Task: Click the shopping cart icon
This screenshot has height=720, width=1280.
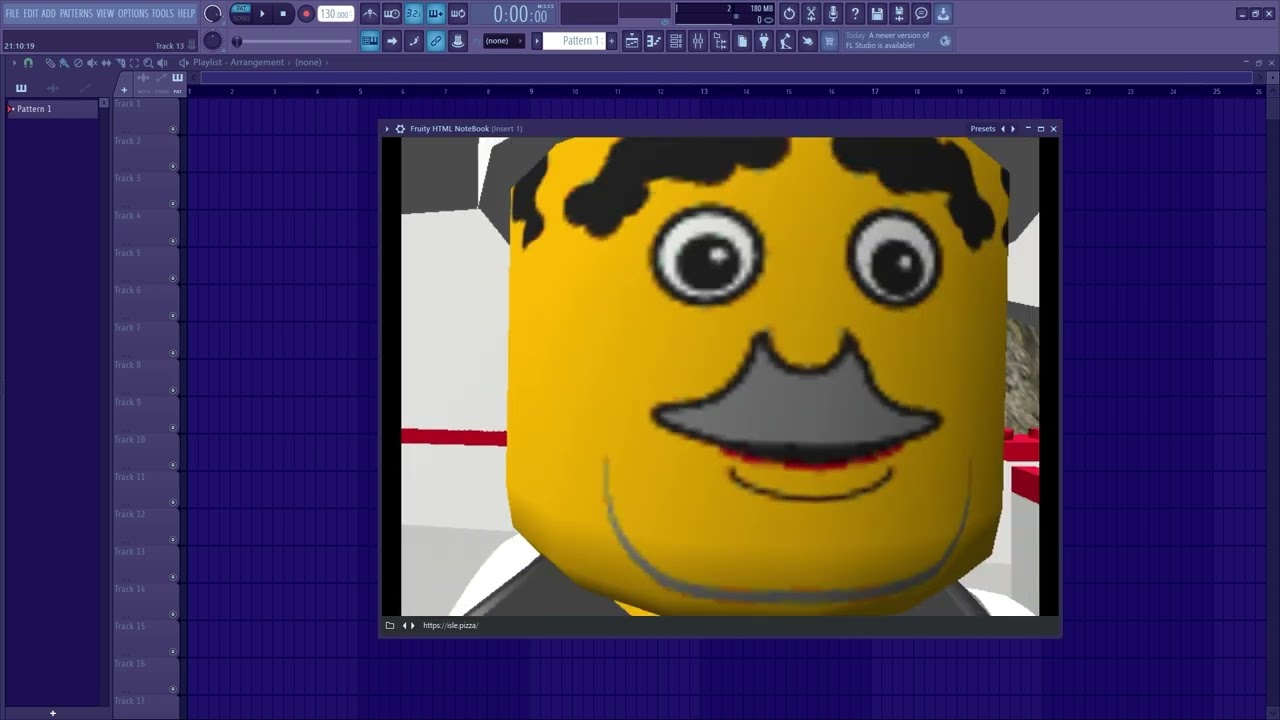Action: [829, 41]
